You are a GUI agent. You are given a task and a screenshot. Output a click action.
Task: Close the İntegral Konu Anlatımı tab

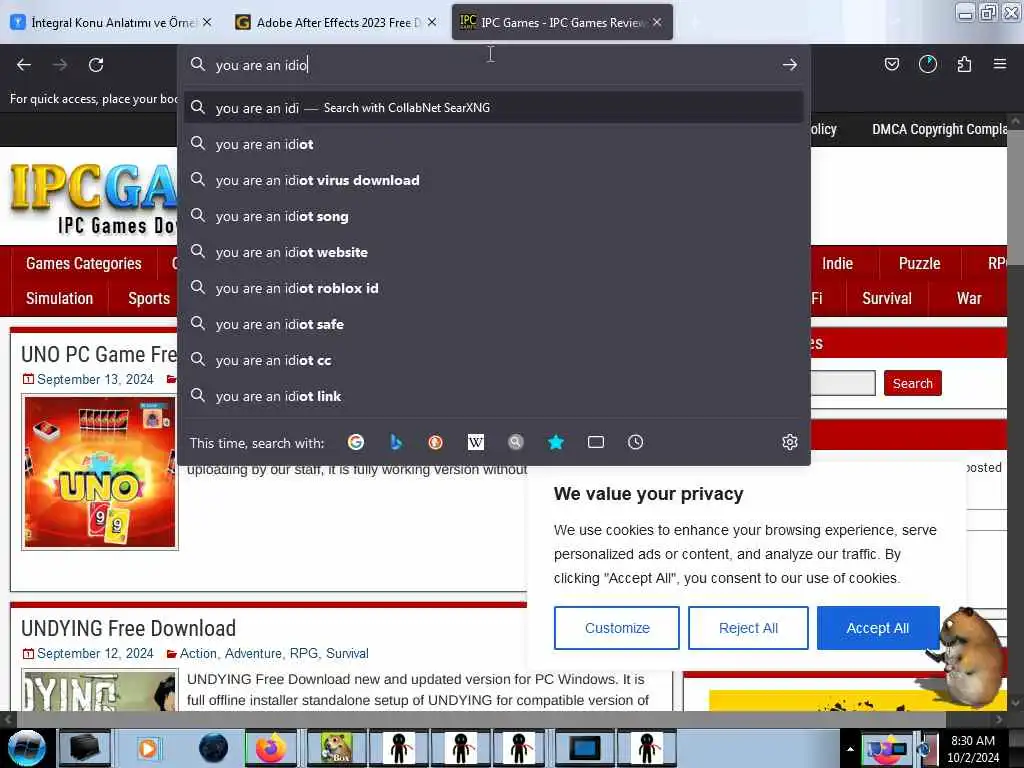click(x=207, y=22)
